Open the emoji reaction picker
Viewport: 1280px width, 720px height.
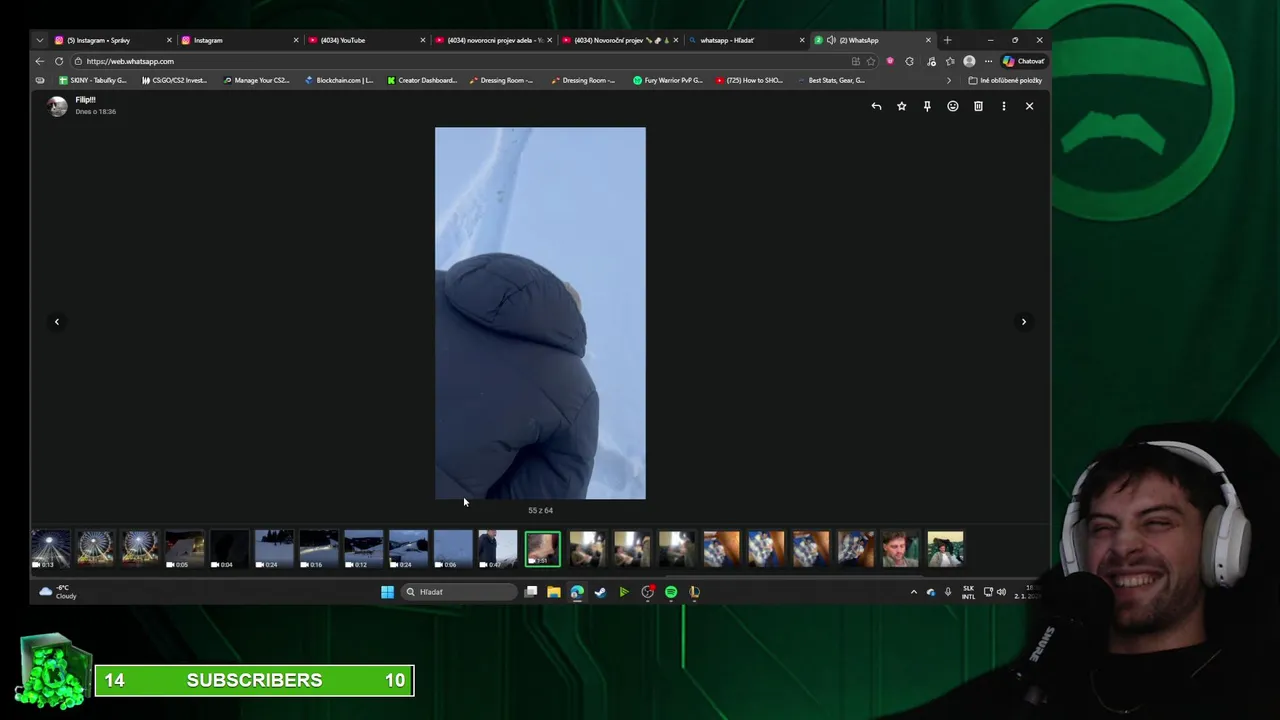tap(953, 106)
